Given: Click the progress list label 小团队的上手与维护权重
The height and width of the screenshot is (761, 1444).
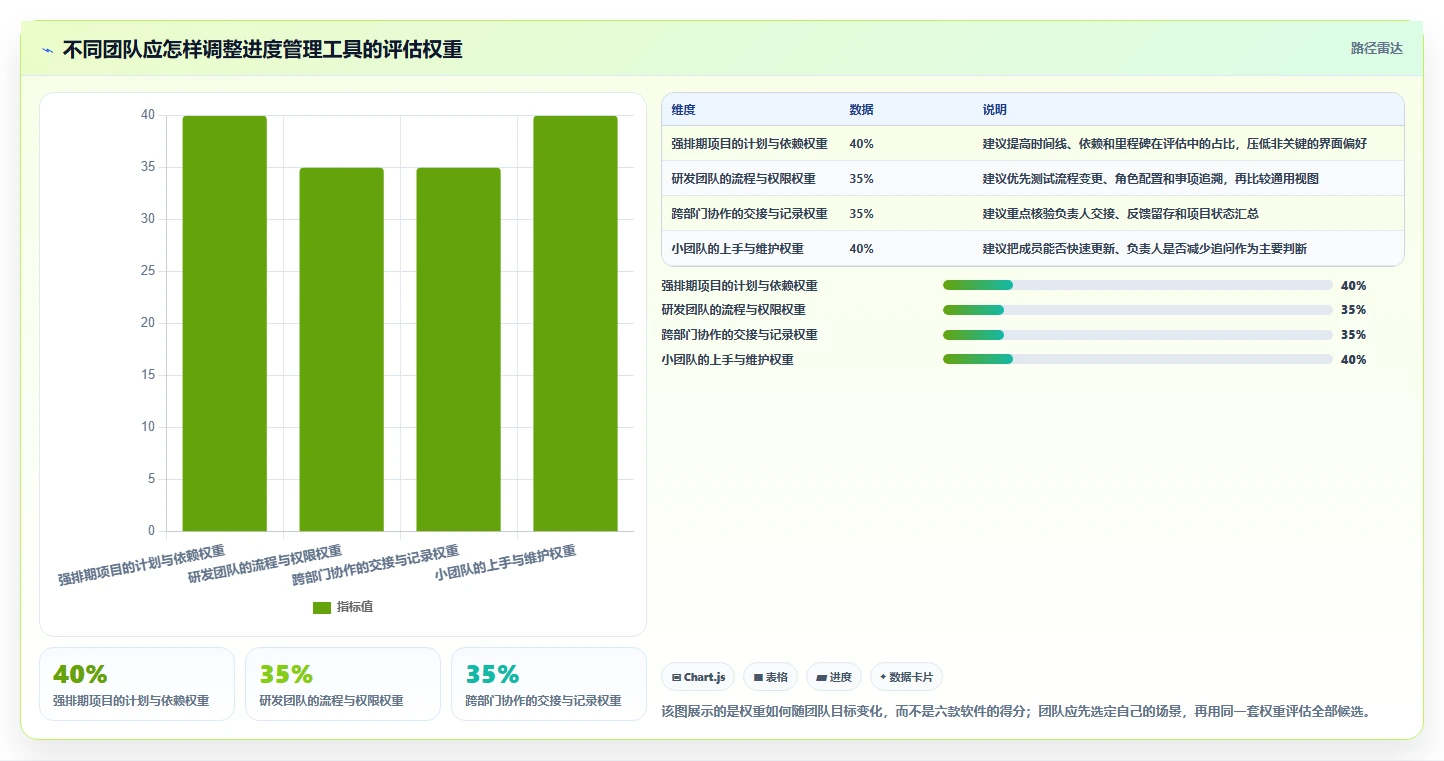Looking at the screenshot, I should [x=727, y=360].
